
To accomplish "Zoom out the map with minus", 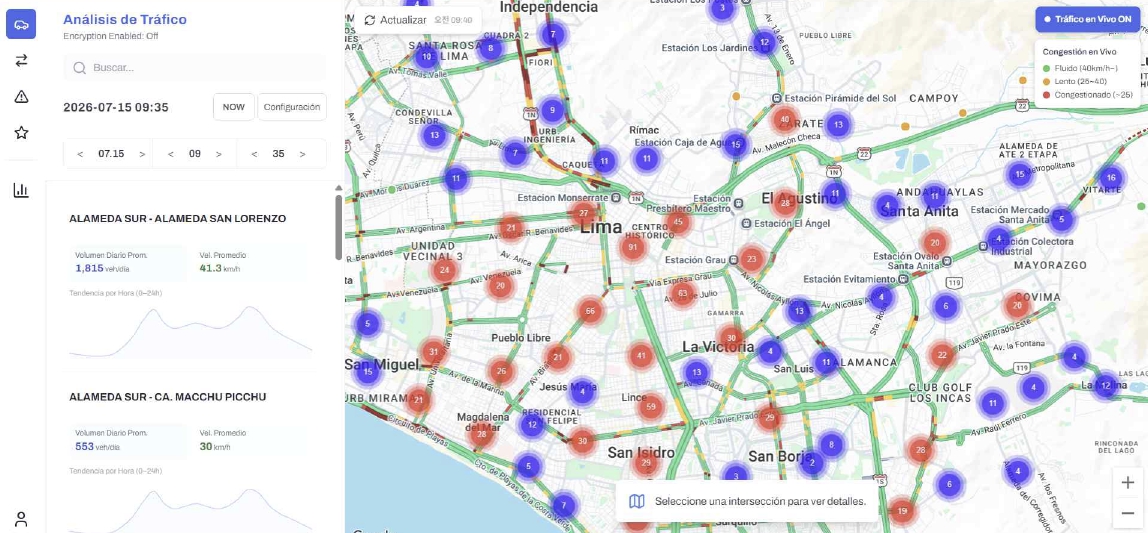I will [1128, 513].
